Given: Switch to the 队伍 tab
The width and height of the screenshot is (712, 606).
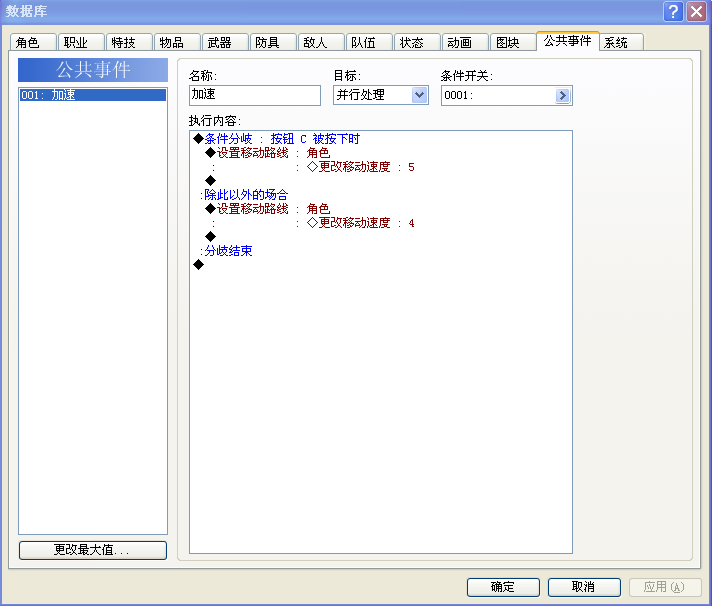Looking at the screenshot, I should (x=370, y=42).
